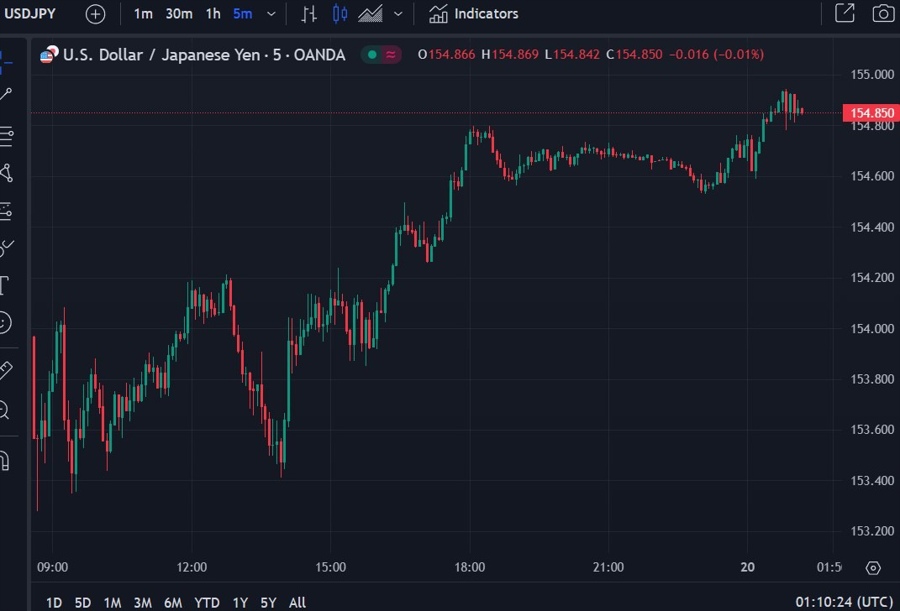Click the C154.850 close value

coord(634,55)
